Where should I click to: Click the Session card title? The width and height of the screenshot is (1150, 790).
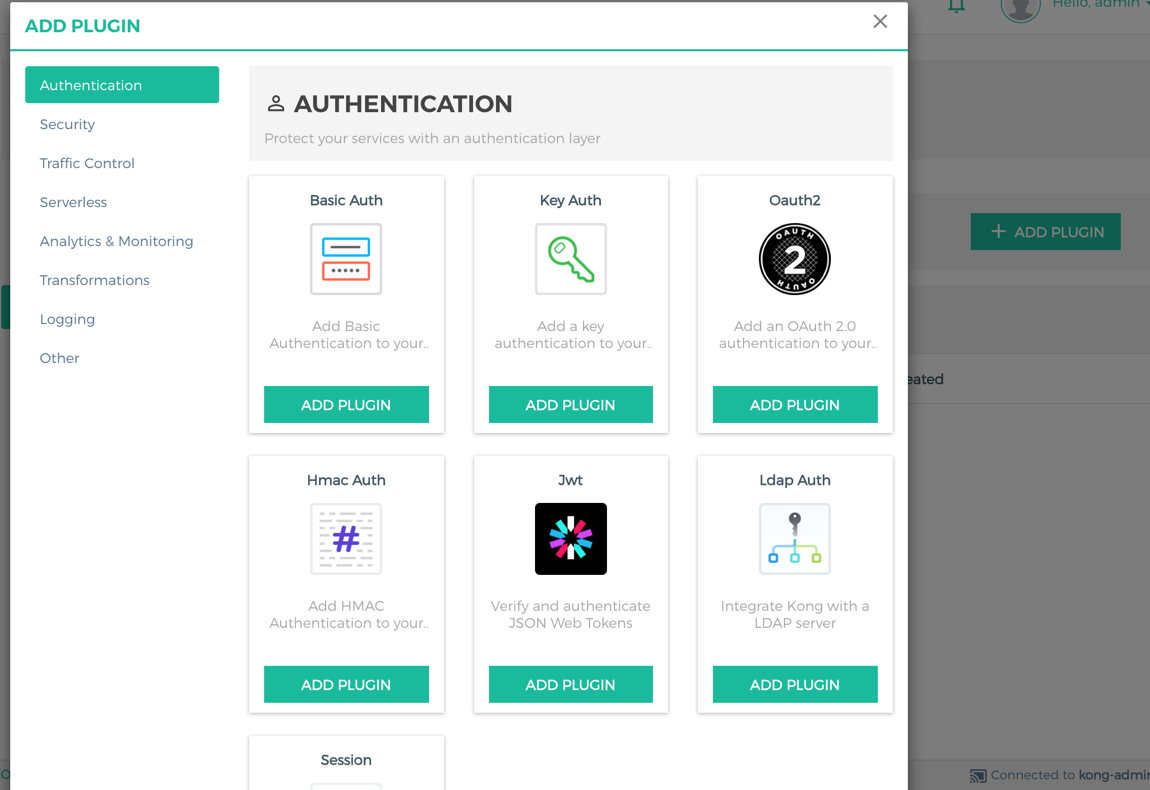(x=346, y=760)
